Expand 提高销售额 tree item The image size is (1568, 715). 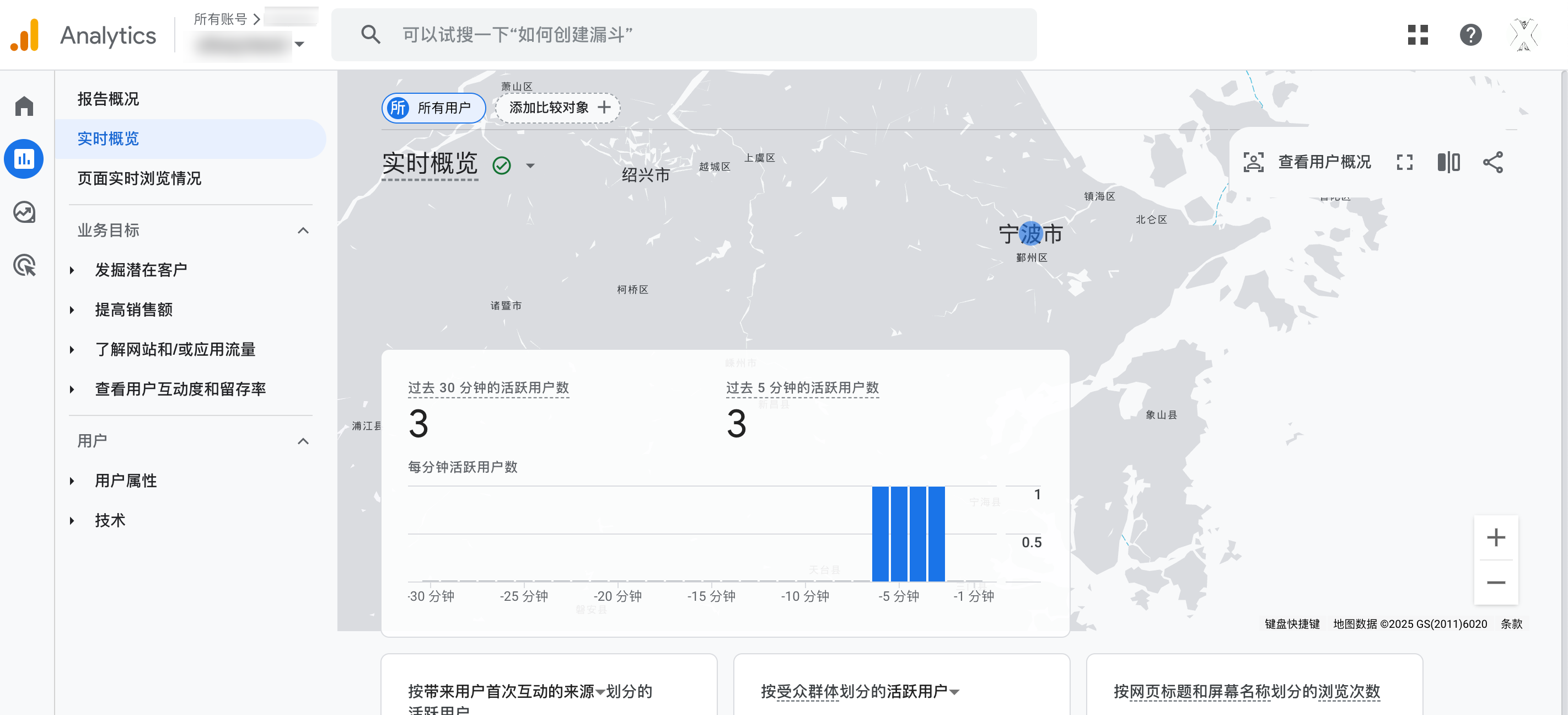click(72, 310)
